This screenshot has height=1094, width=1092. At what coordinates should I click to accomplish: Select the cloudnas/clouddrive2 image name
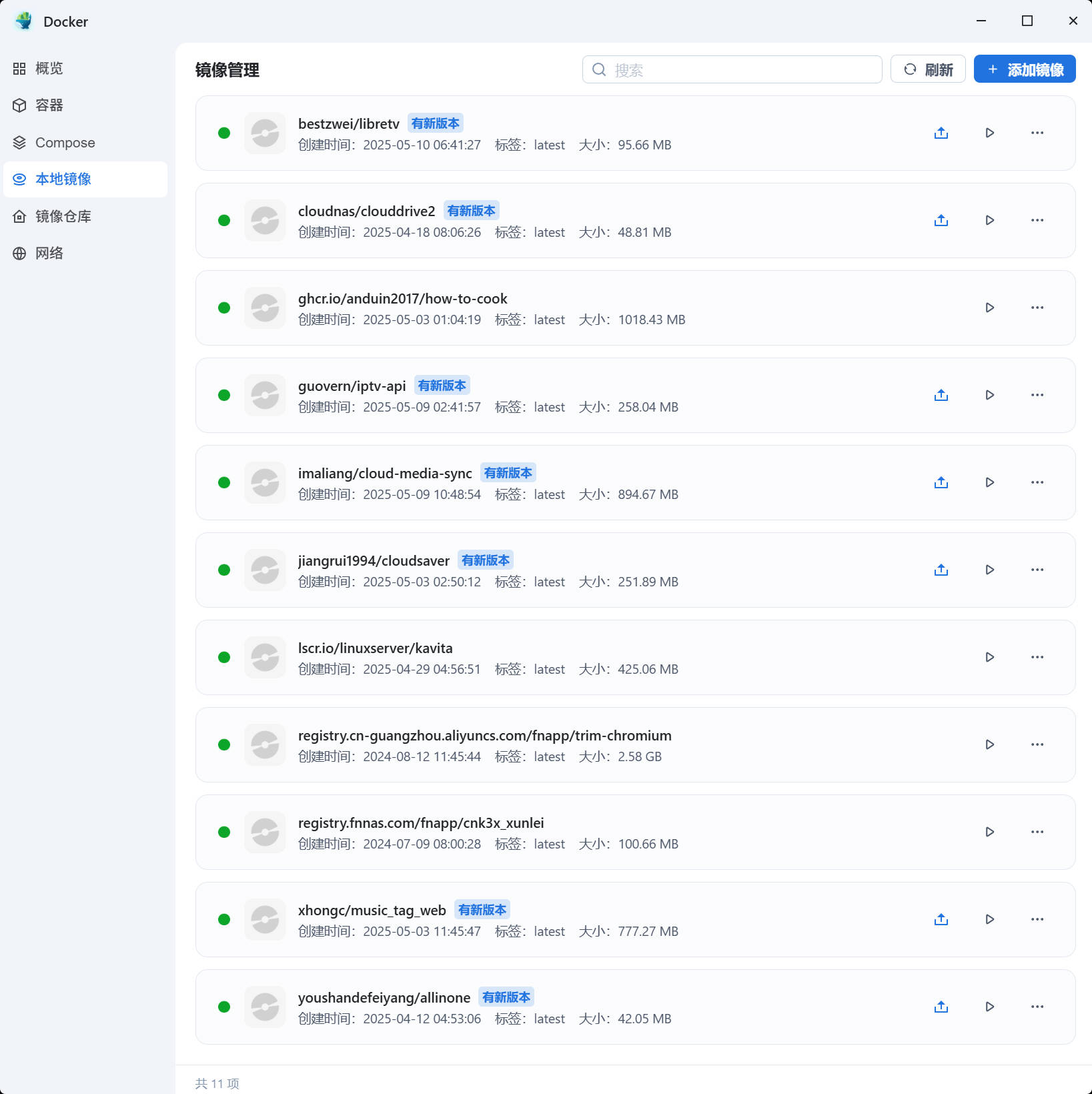pyautogui.click(x=366, y=211)
